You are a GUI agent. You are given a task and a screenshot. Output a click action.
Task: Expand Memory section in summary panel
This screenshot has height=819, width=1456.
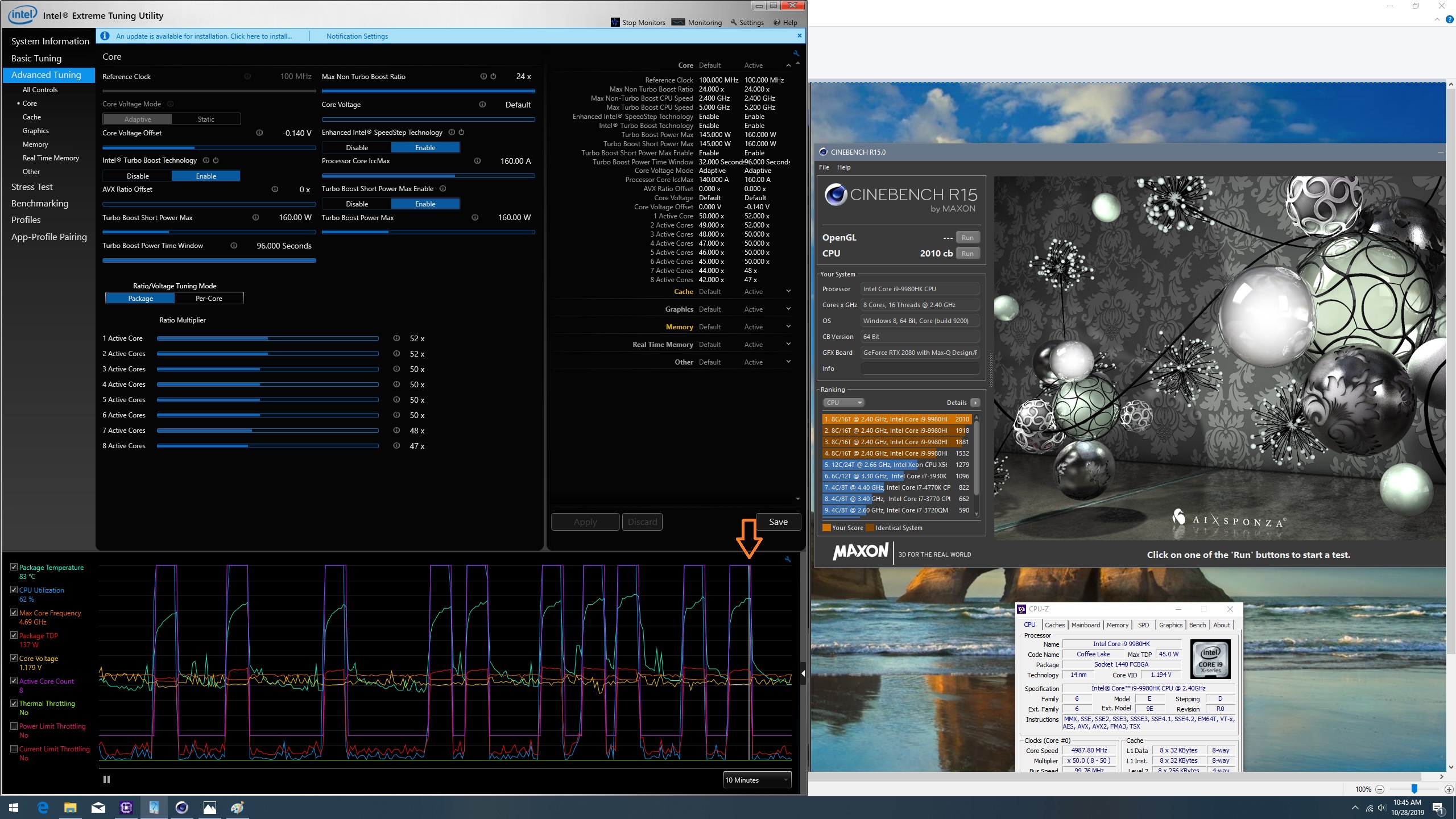click(788, 327)
